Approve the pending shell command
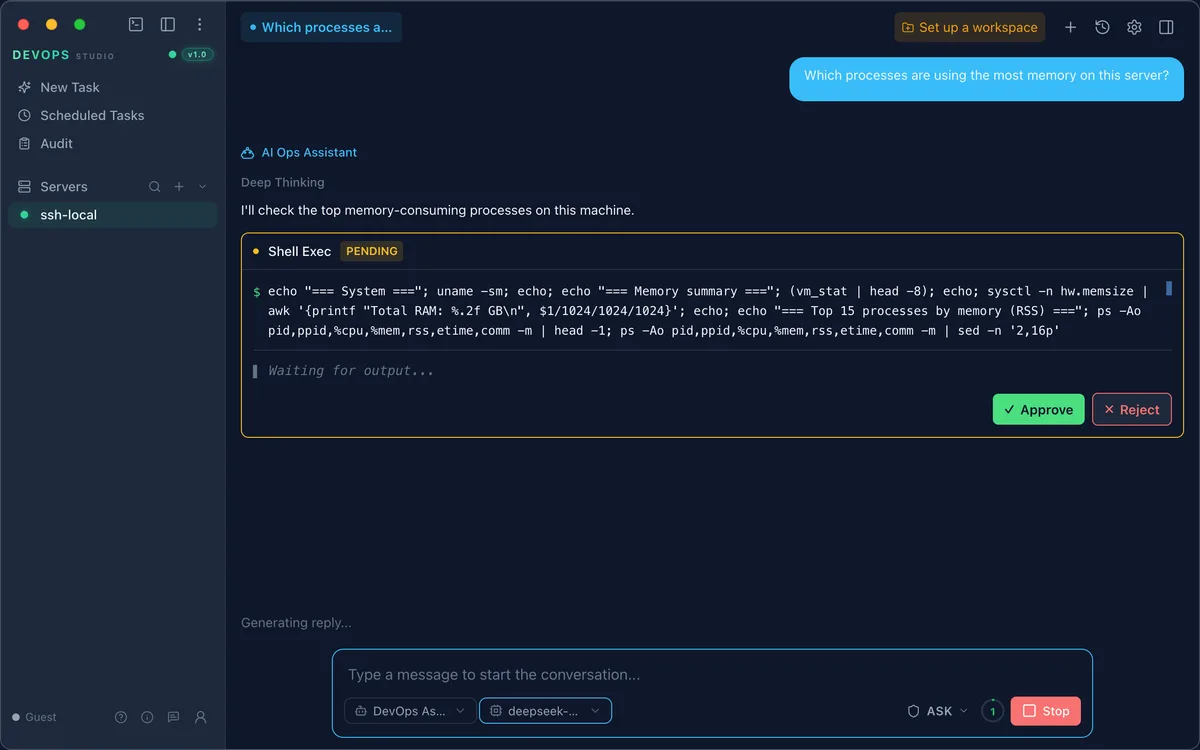Viewport: 1200px width, 750px height. [1038, 410]
